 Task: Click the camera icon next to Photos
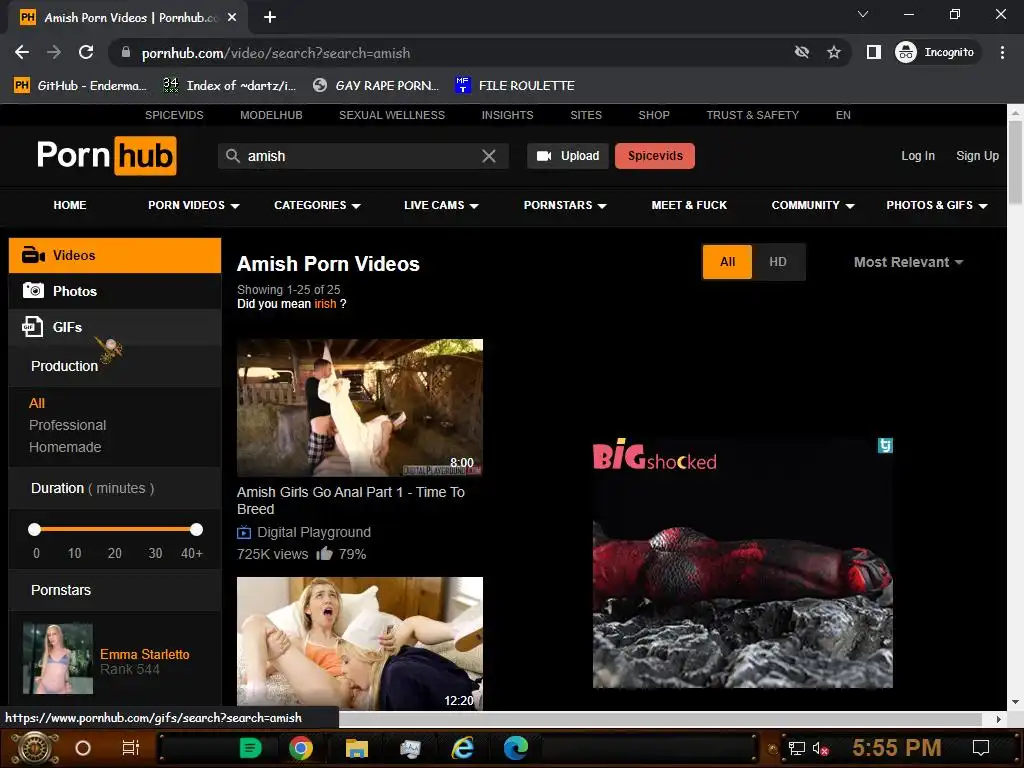pos(33,291)
